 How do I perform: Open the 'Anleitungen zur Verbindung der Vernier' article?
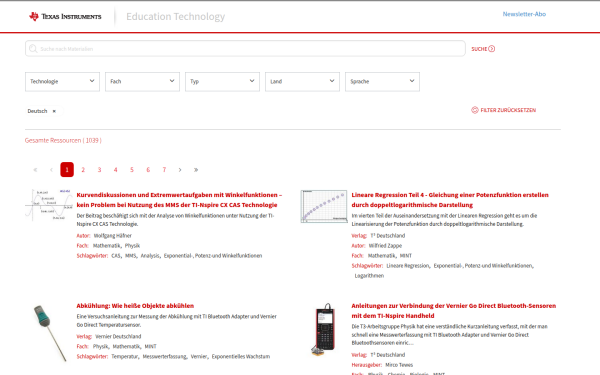pyautogui.click(x=454, y=311)
